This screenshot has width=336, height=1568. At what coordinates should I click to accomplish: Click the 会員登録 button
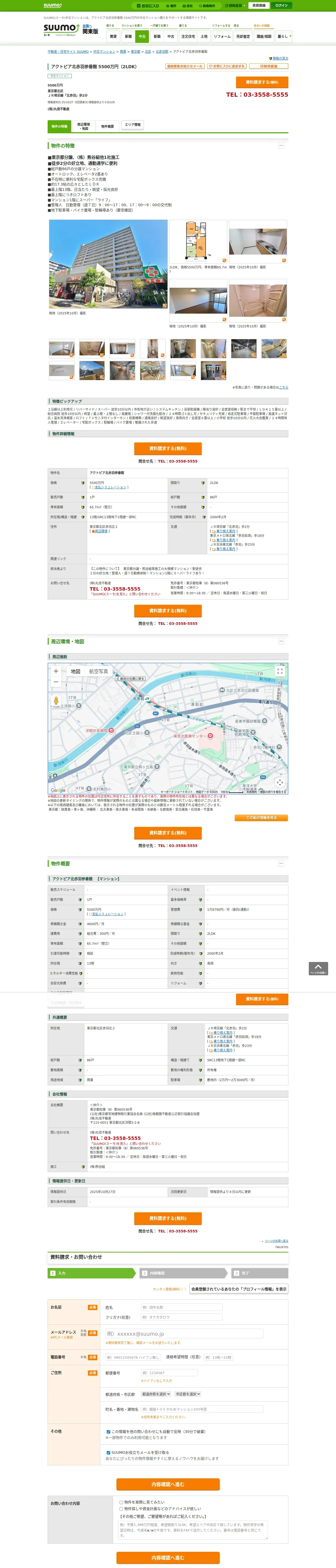pyautogui.click(x=259, y=5)
